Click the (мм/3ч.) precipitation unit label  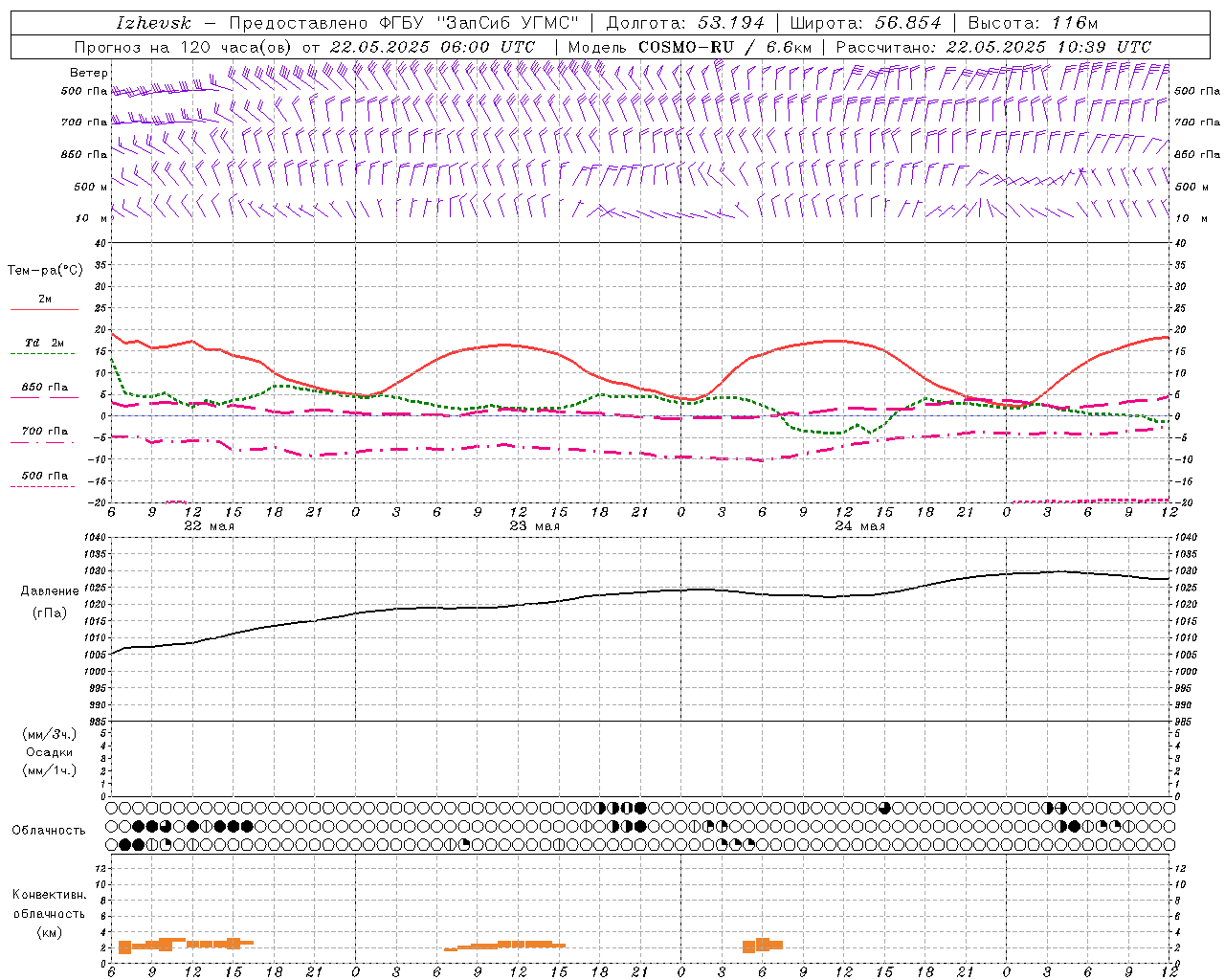50,734
